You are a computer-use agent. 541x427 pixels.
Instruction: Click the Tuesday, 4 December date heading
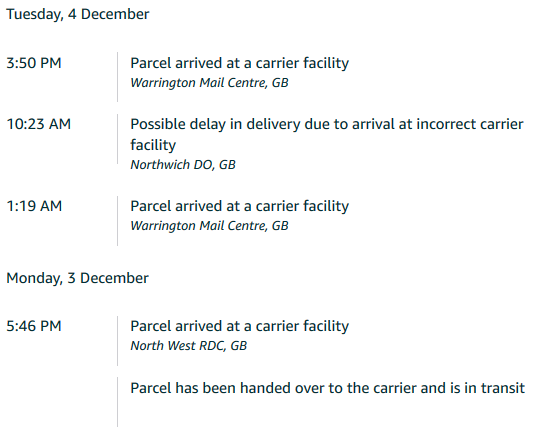[x=78, y=14]
